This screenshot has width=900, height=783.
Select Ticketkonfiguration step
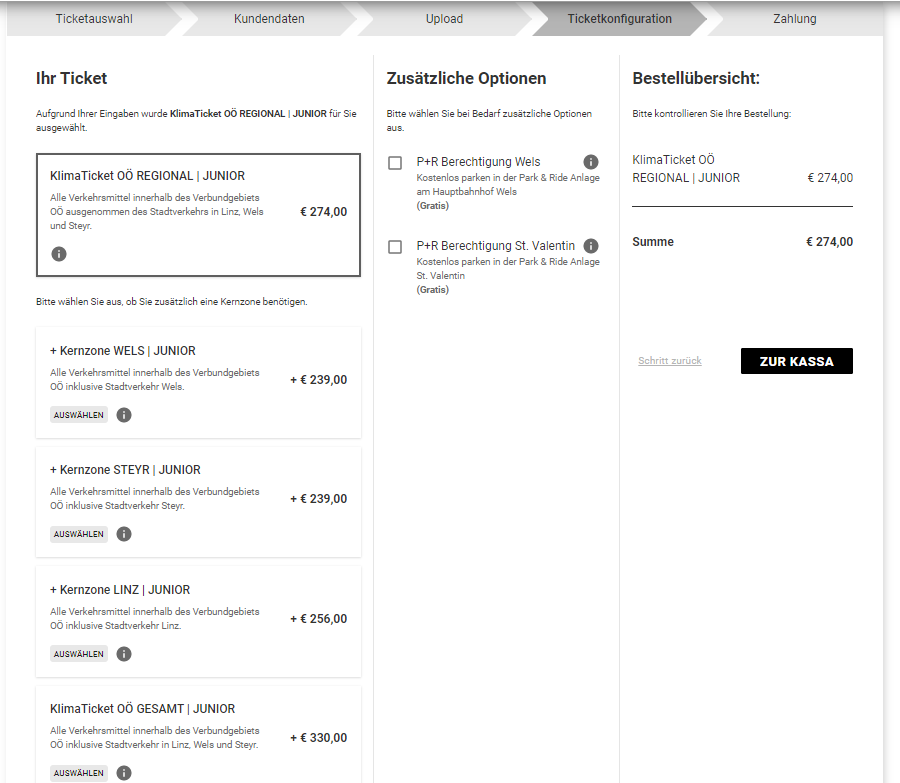(x=619, y=19)
